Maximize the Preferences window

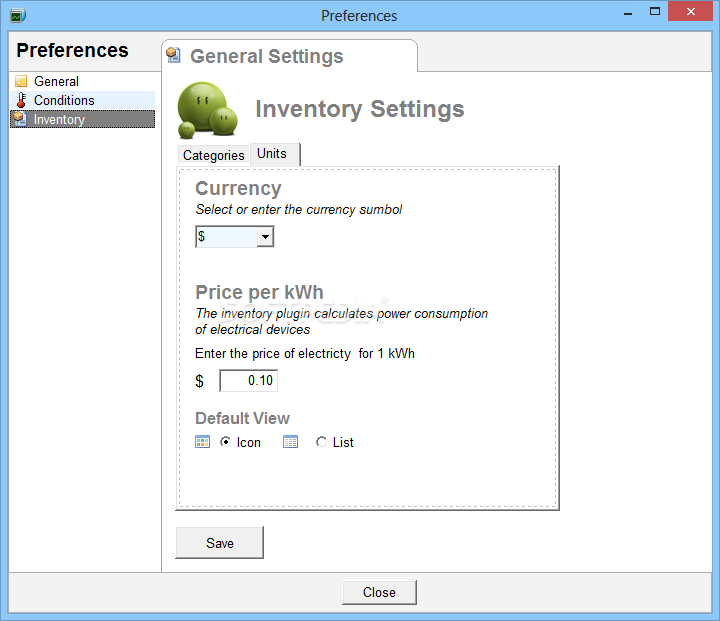coord(655,12)
